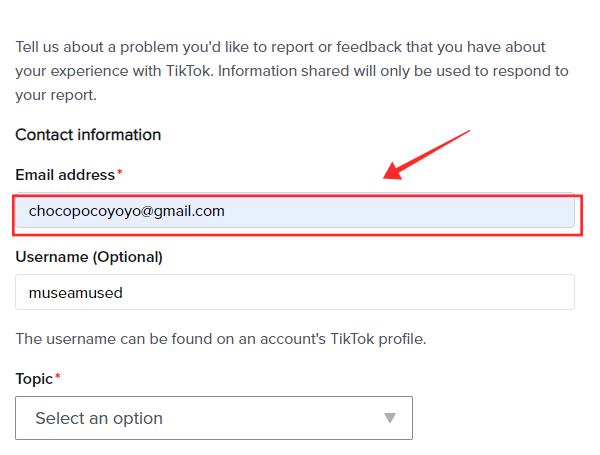Click the "Username (Optional)" field label

click(x=89, y=257)
